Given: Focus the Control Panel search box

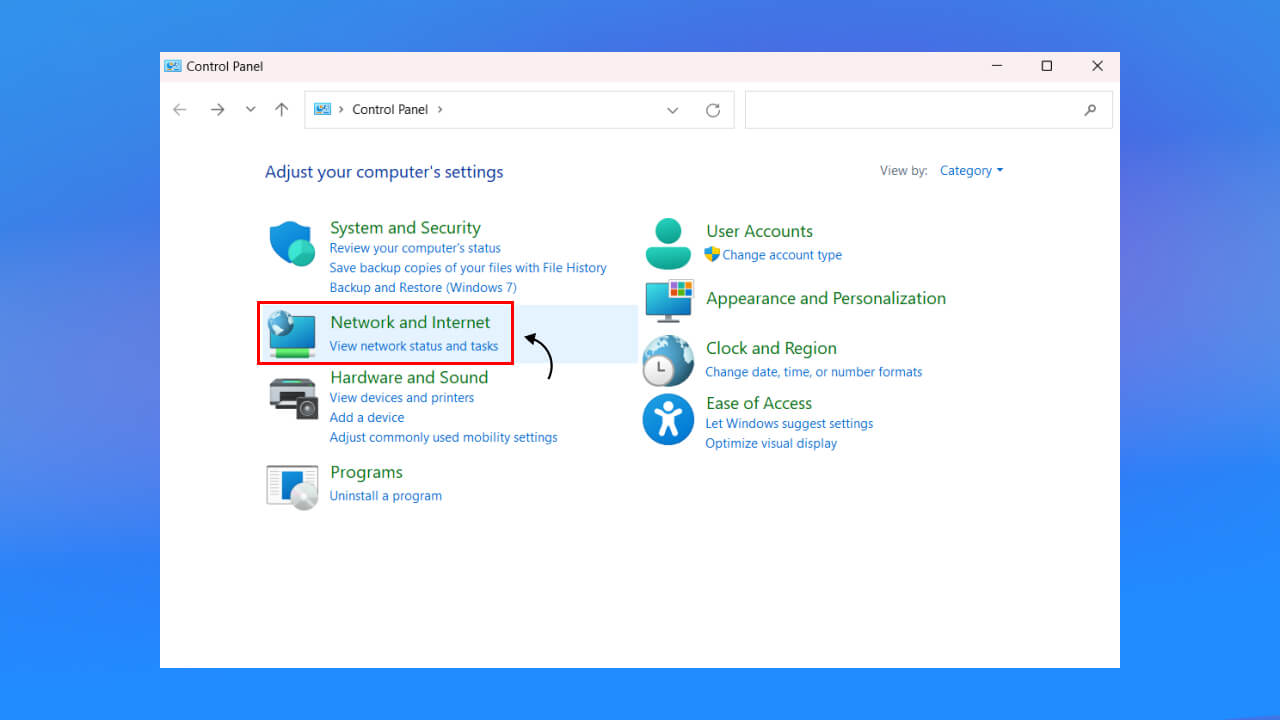Looking at the screenshot, I should [928, 110].
